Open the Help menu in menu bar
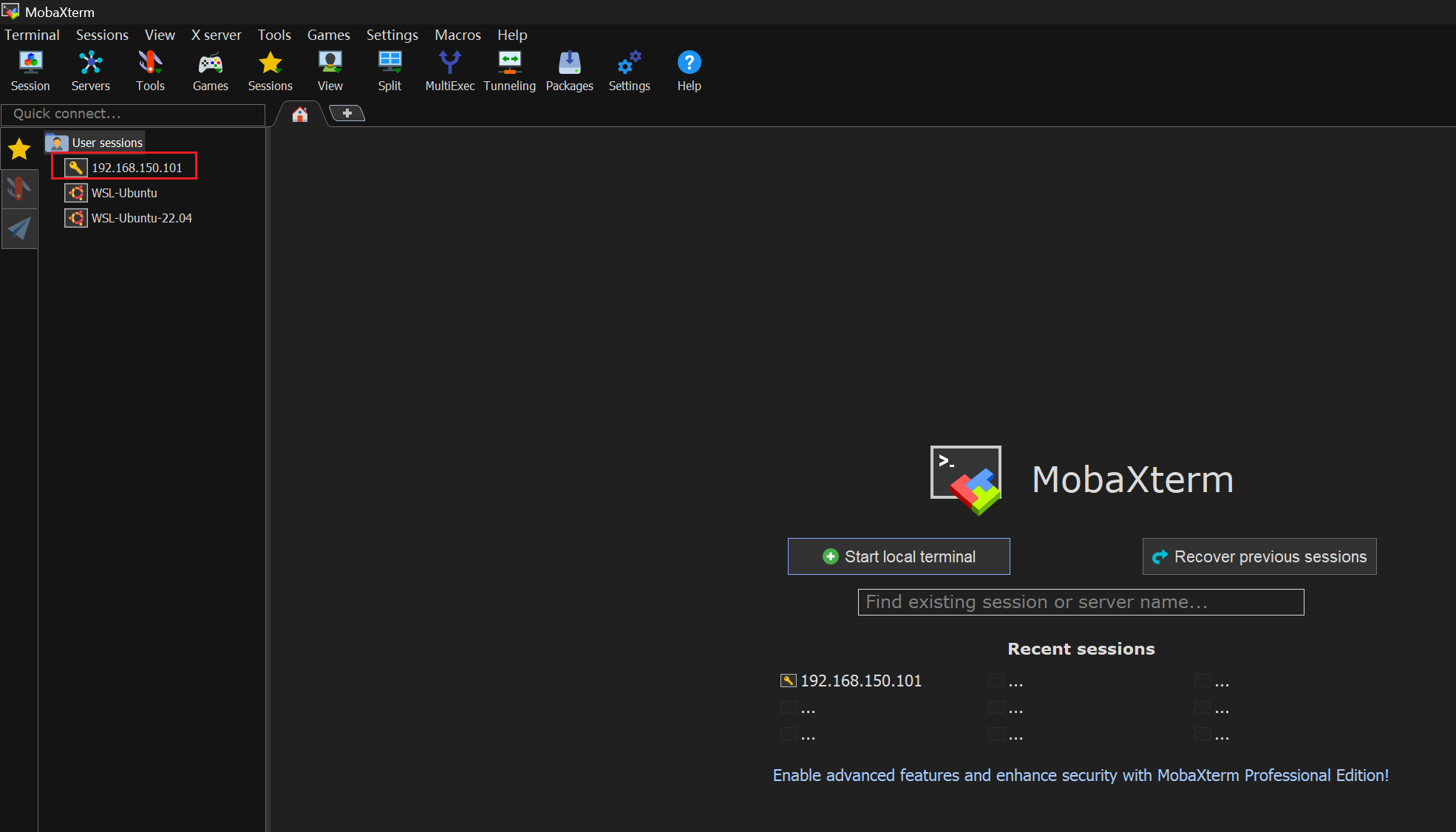 pos(512,35)
